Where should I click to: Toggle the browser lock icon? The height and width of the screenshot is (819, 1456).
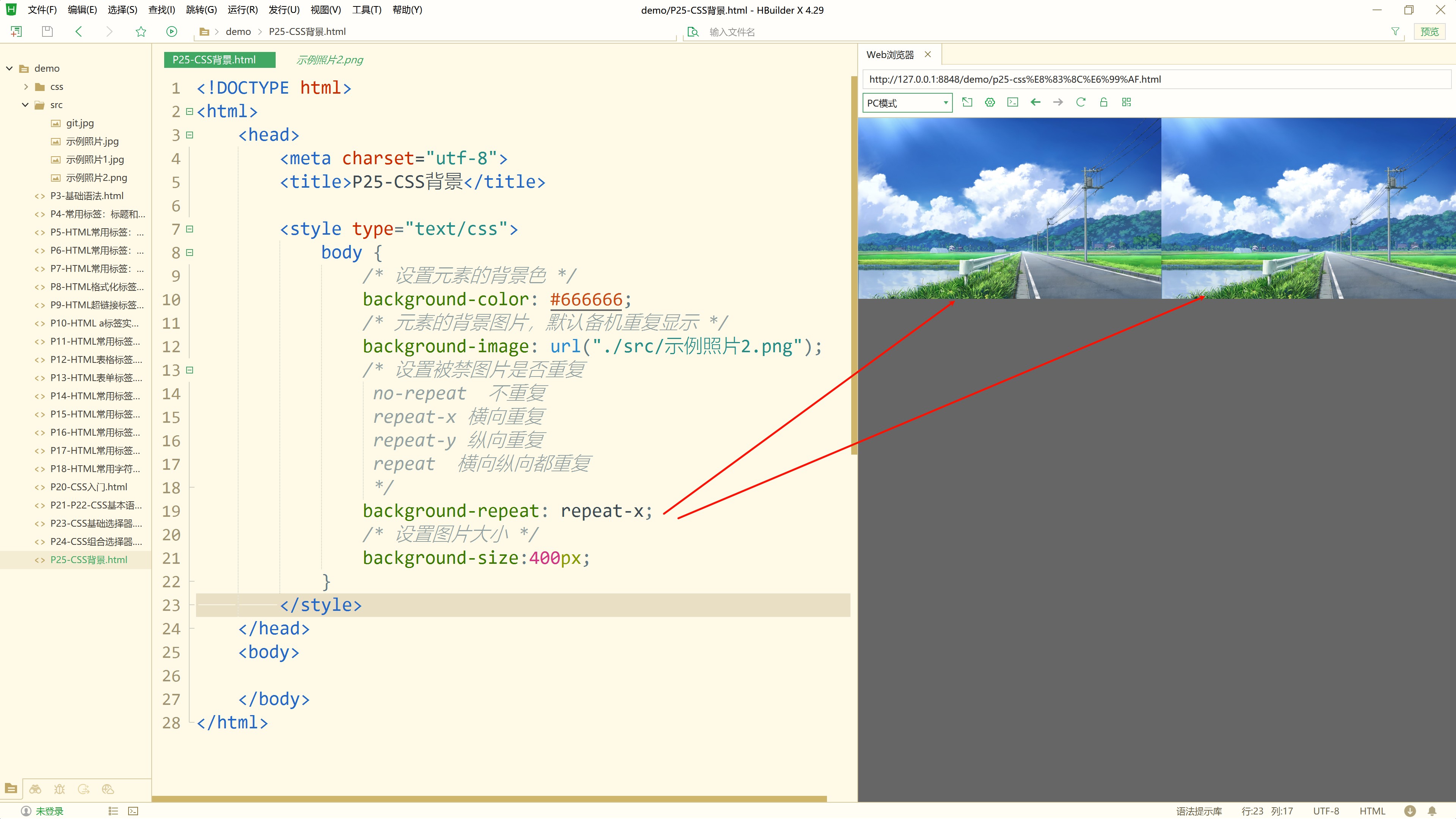[x=1103, y=102]
